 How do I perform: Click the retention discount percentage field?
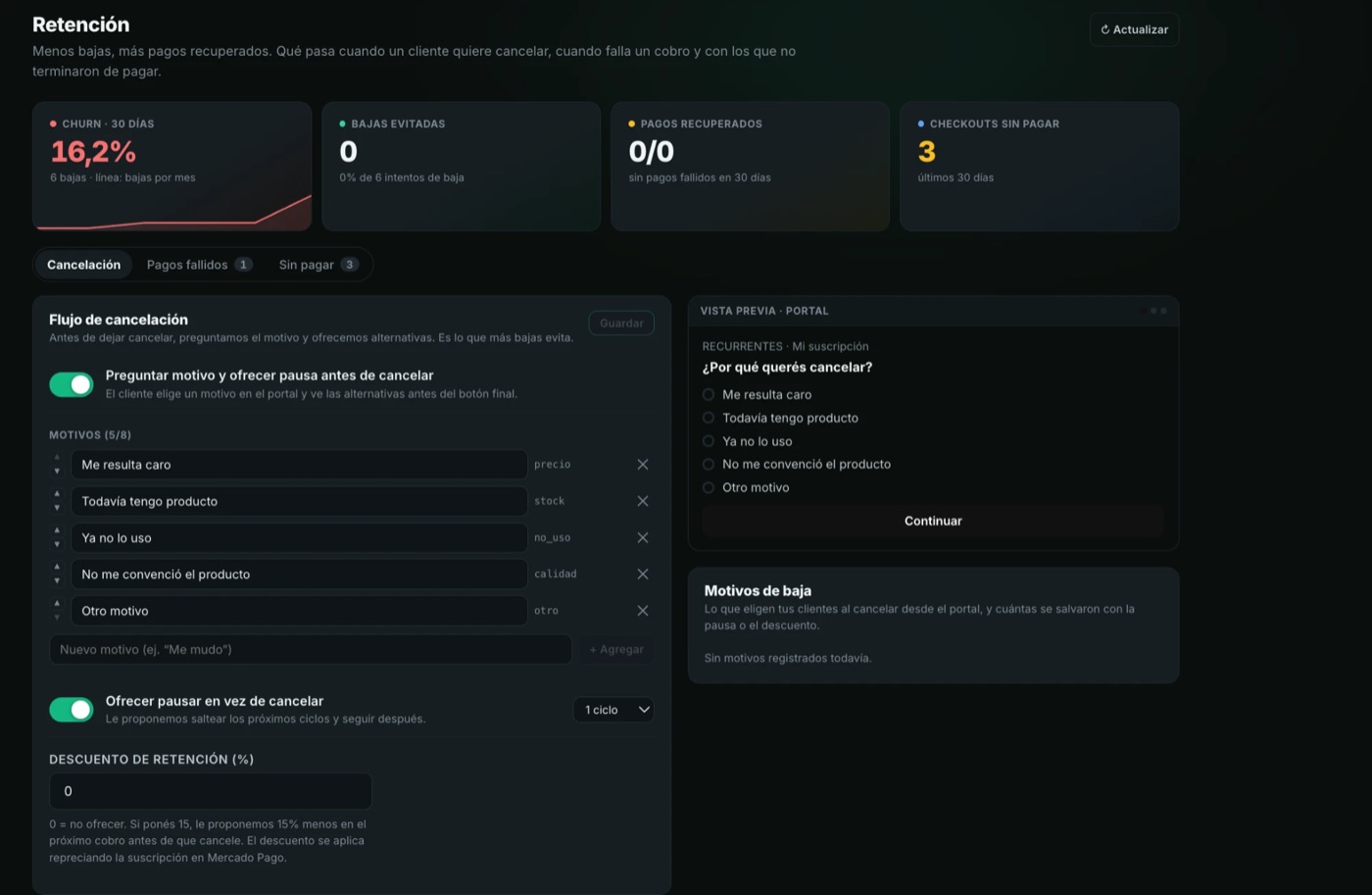coord(211,791)
